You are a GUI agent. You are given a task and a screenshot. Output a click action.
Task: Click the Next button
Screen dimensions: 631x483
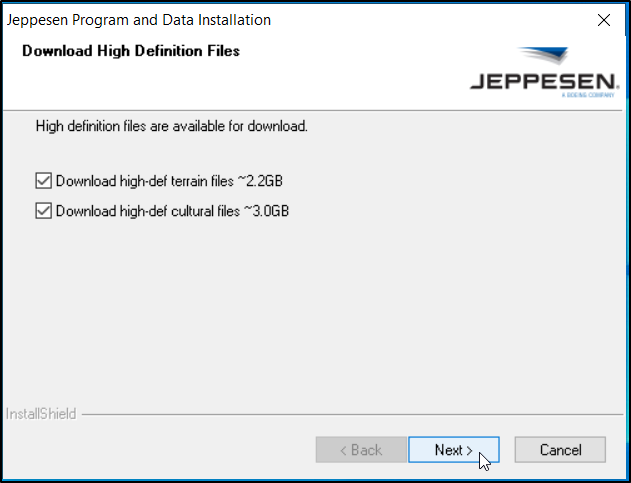point(453,450)
